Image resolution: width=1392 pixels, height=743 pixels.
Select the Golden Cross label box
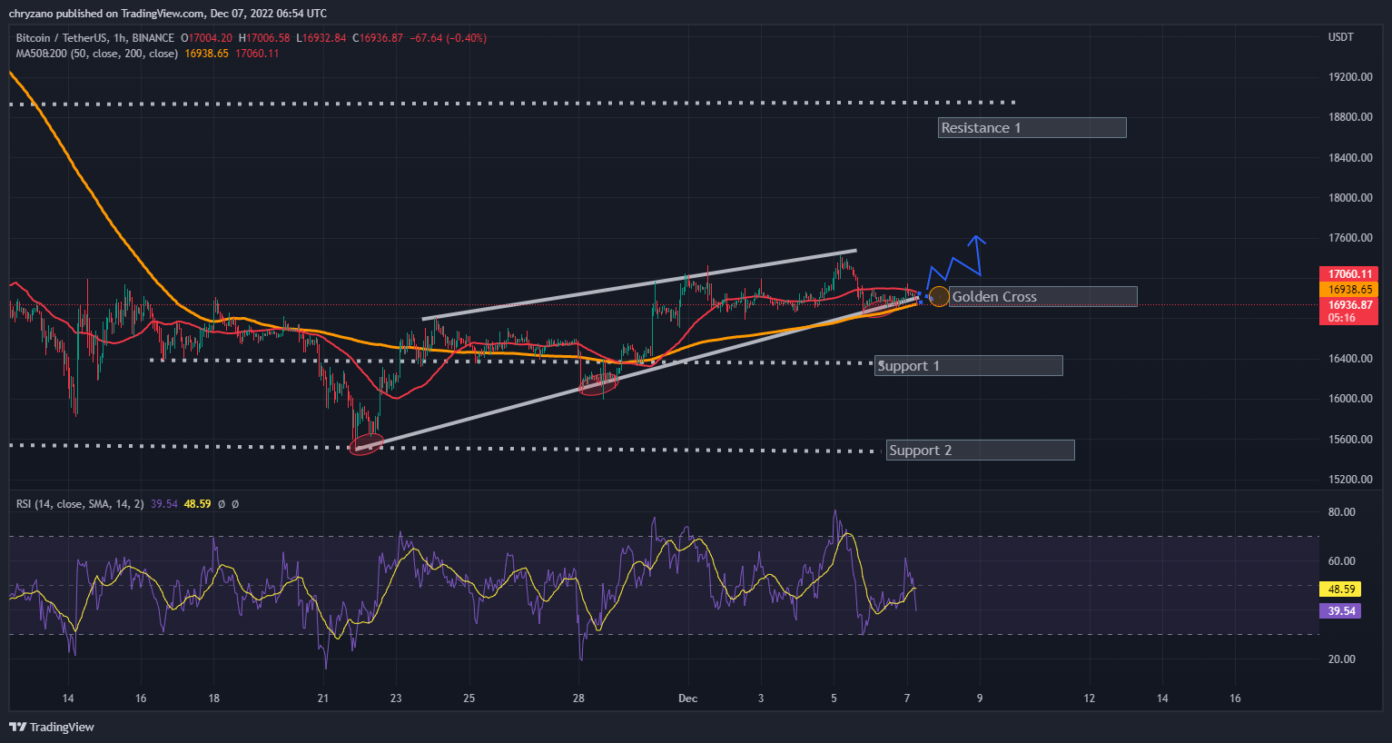pos(1043,296)
